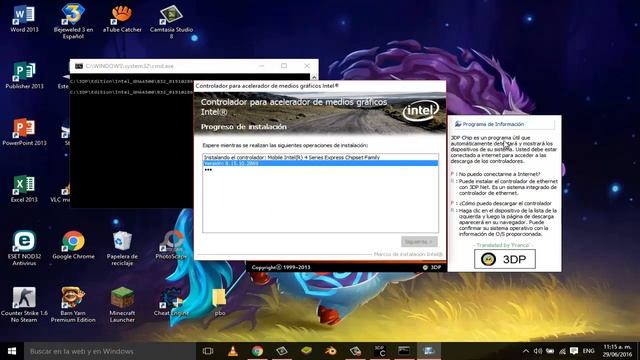Open the network icon in the system tray
This screenshot has height=360, width=640.
tap(562, 351)
